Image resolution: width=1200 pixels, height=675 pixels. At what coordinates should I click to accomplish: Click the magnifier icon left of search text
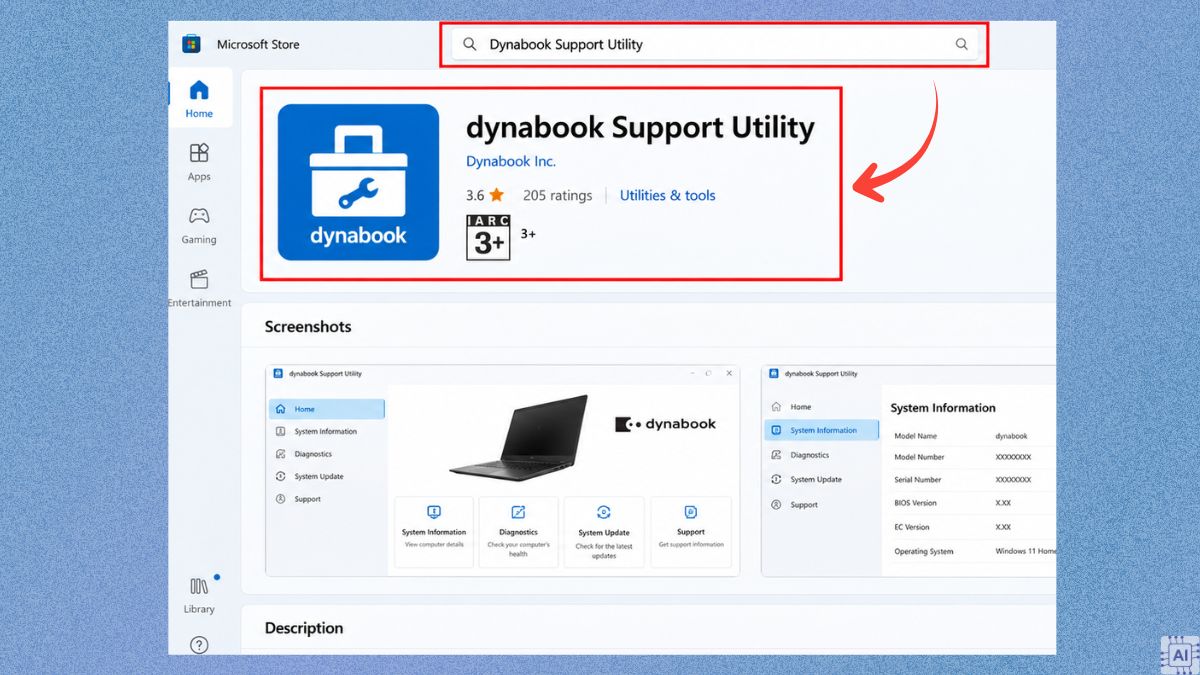469,44
